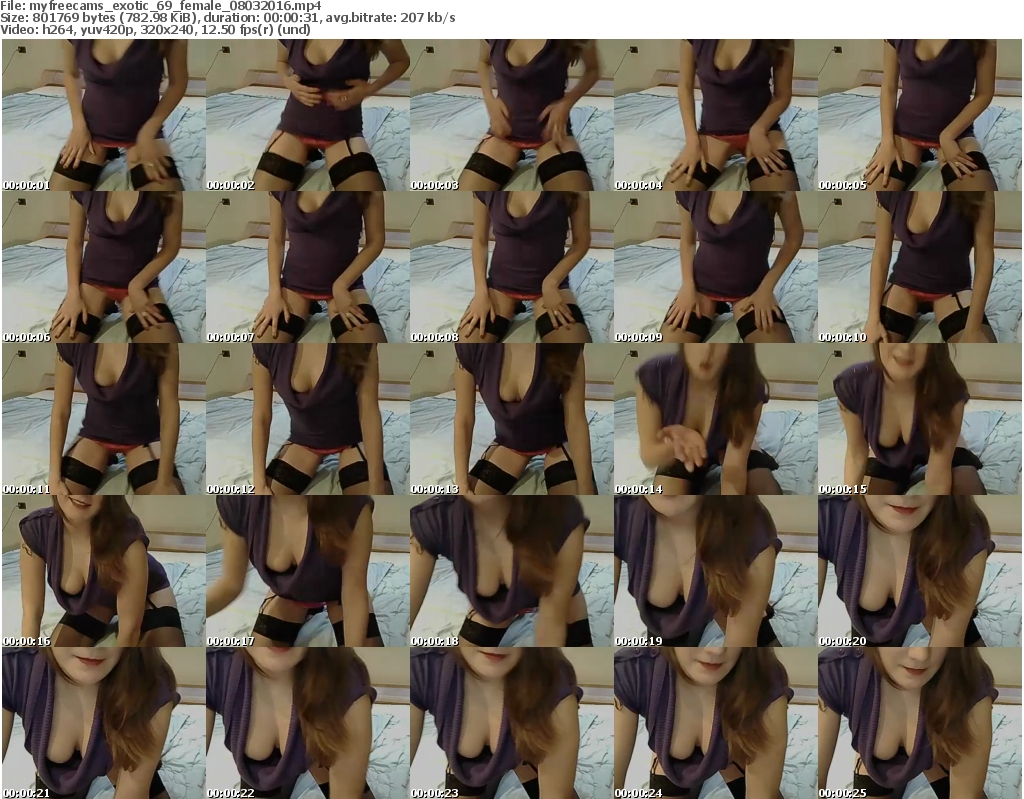This screenshot has height=799, width=1024.
Task: Click the 00:00:06 frame thumbnail
Action: click(x=103, y=267)
